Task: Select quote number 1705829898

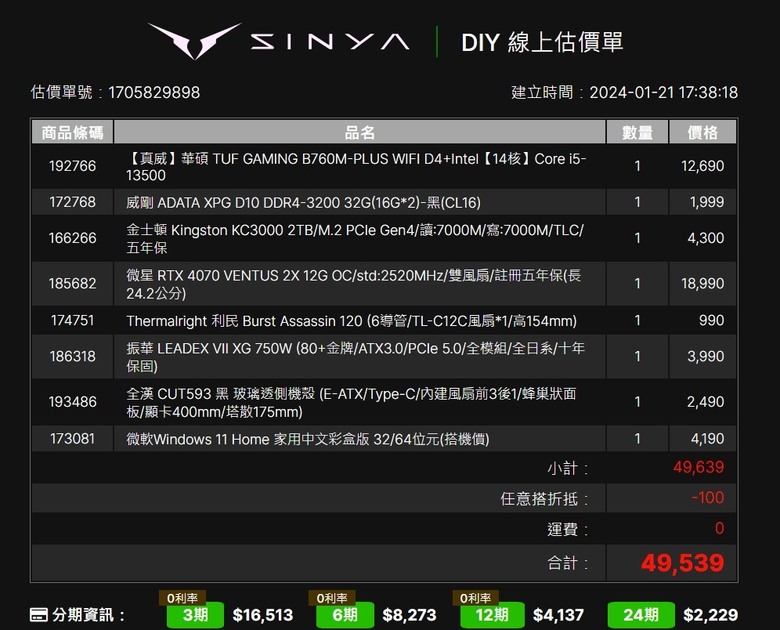Action: click(x=154, y=93)
